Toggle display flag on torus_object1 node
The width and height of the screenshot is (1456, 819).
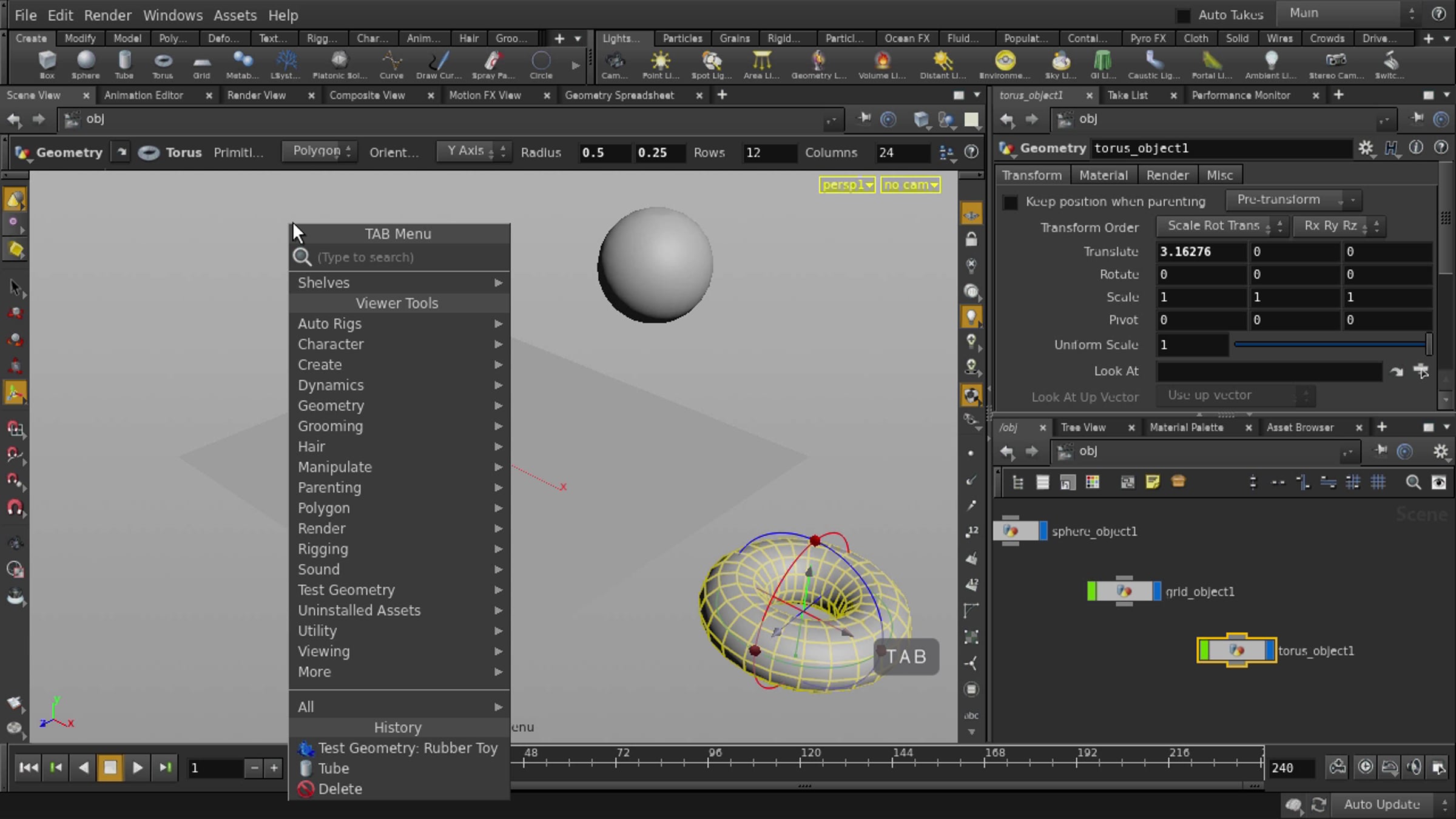click(1270, 650)
